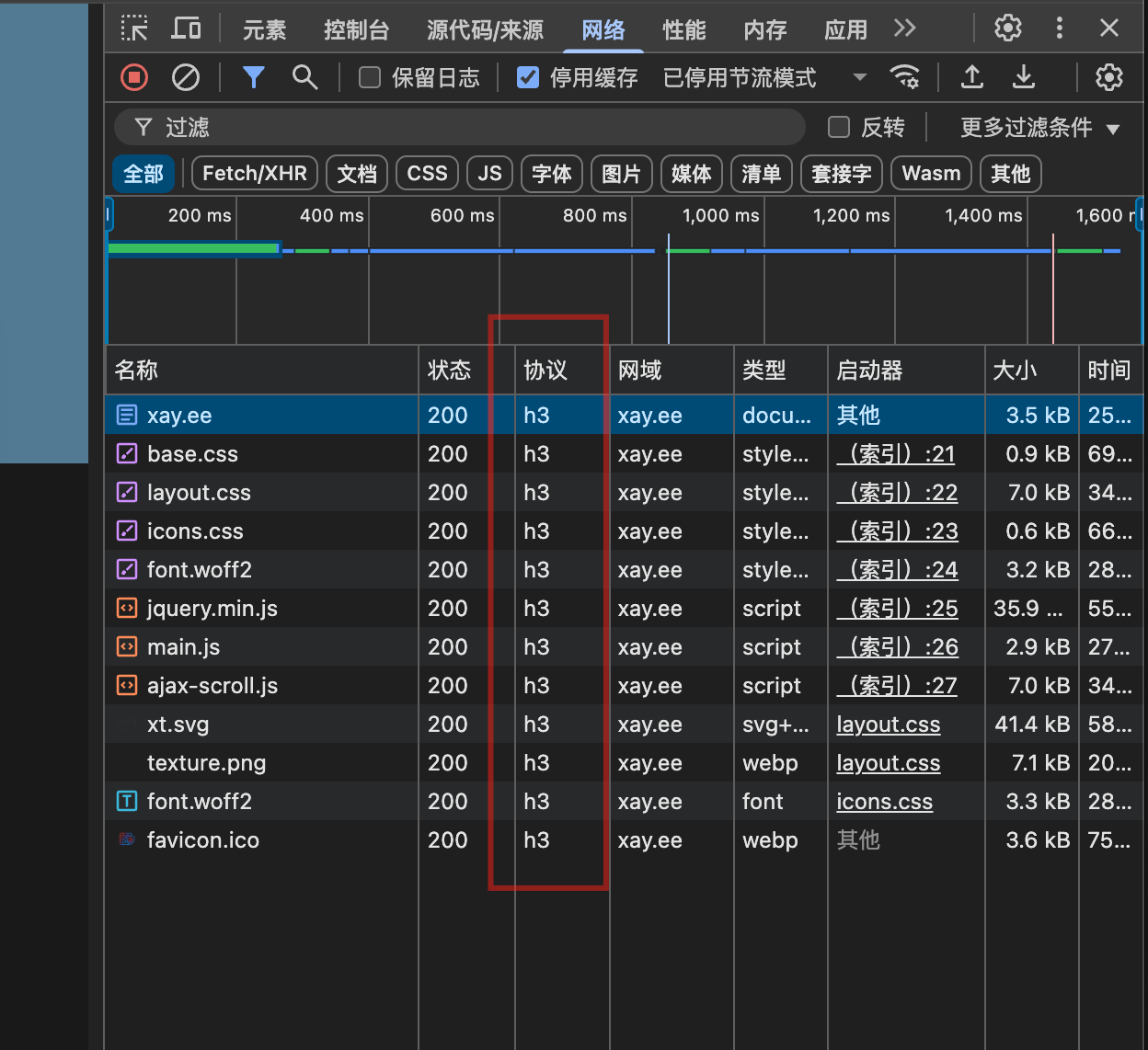
Task: Switch to the 元素 tab
Action: click(x=265, y=30)
